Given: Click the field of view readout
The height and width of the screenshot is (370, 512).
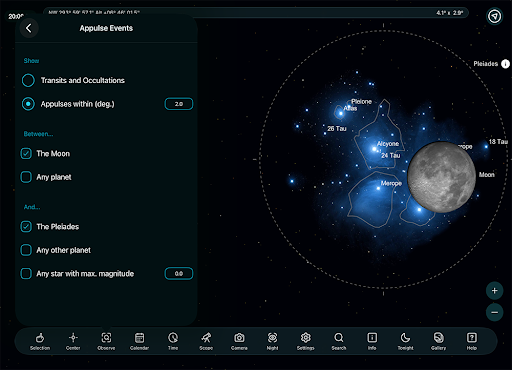Looking at the screenshot, I should 450,13.
